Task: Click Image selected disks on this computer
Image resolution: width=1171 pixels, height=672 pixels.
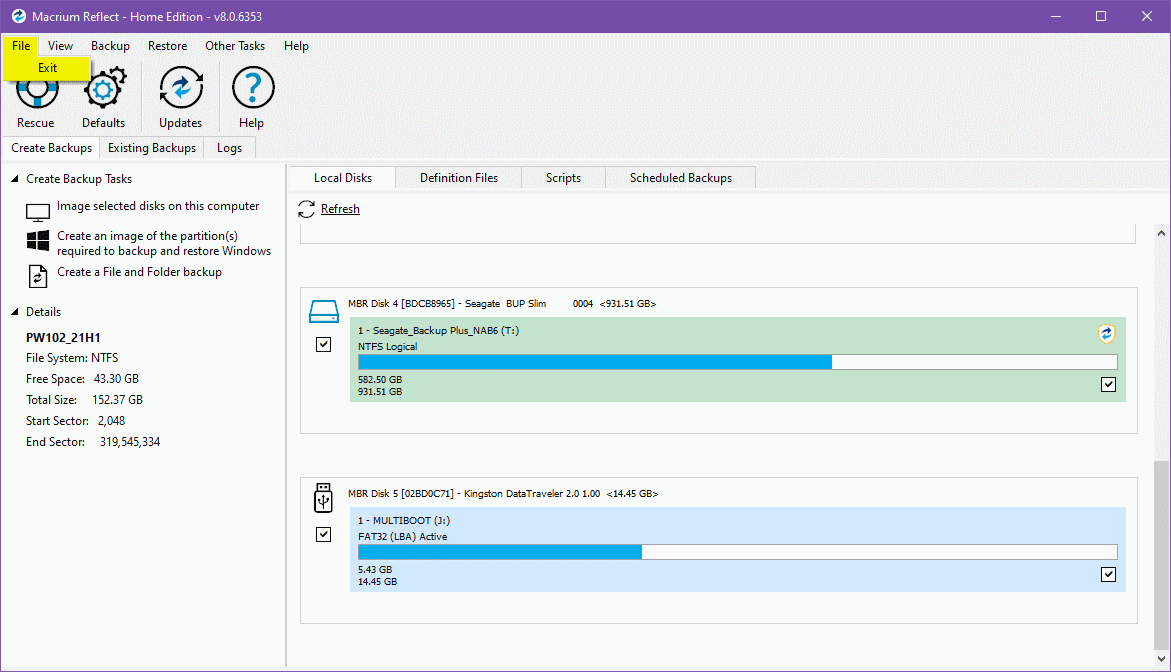Action: click(158, 206)
